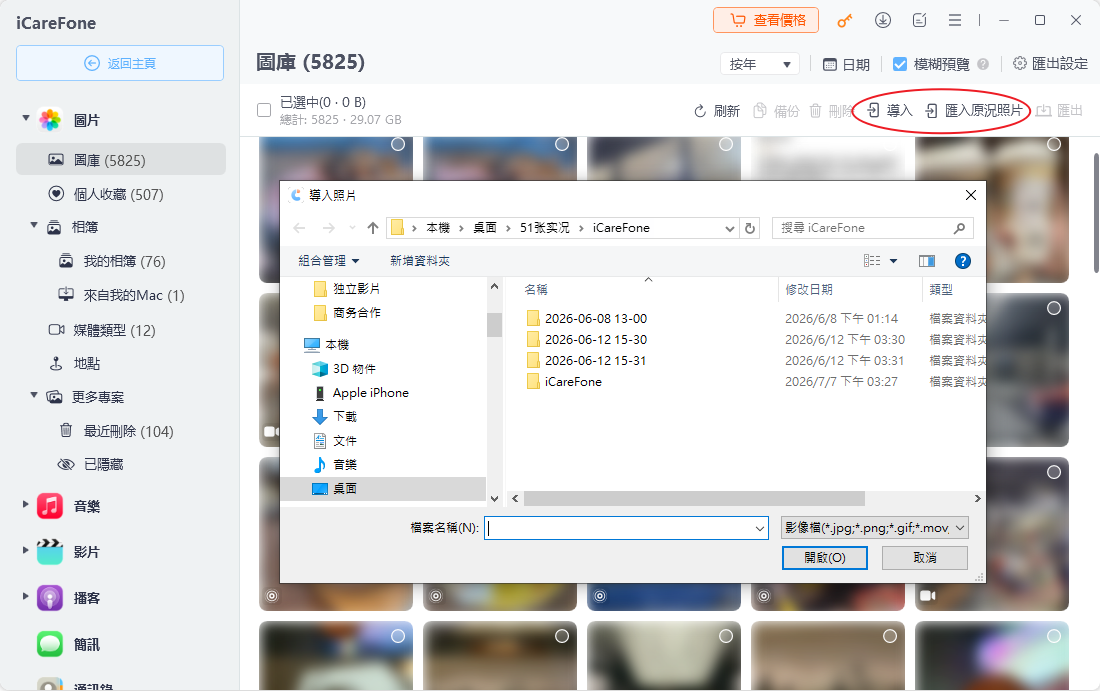Select 圖庫 (5825) in sidebar
This screenshot has width=1100, height=691.
[121, 160]
